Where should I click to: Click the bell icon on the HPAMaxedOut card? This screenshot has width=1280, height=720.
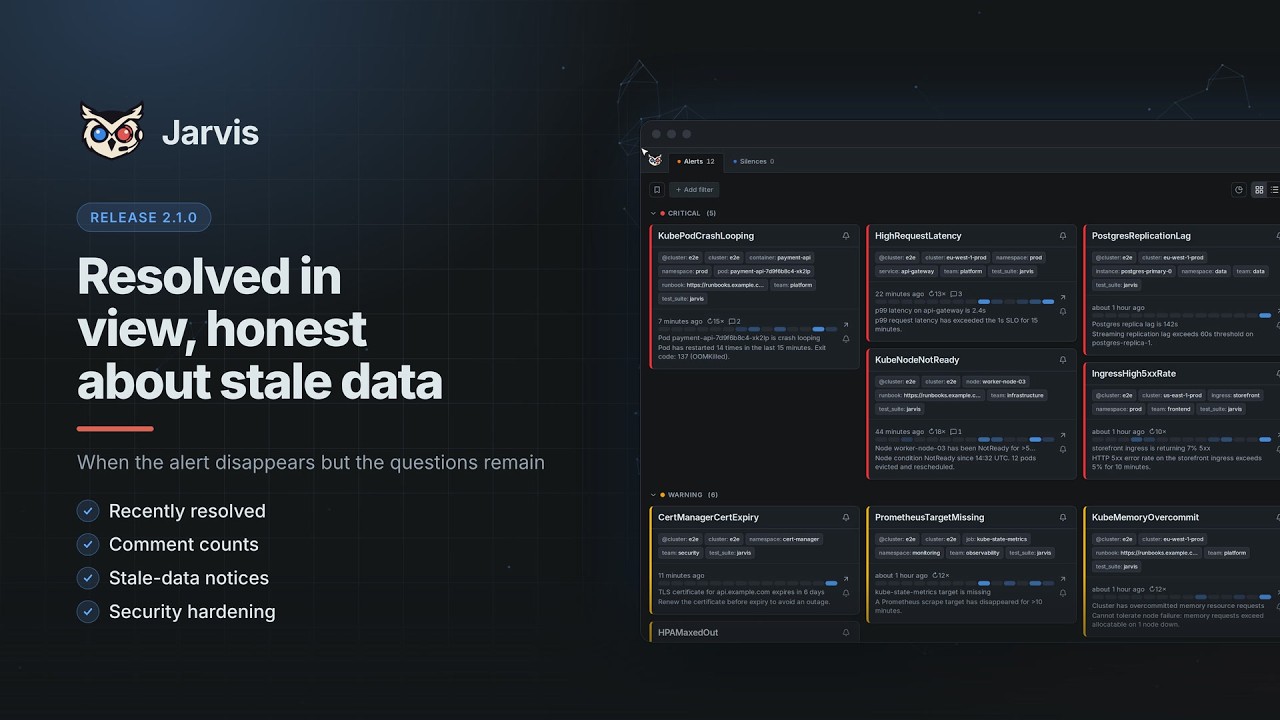click(846, 633)
